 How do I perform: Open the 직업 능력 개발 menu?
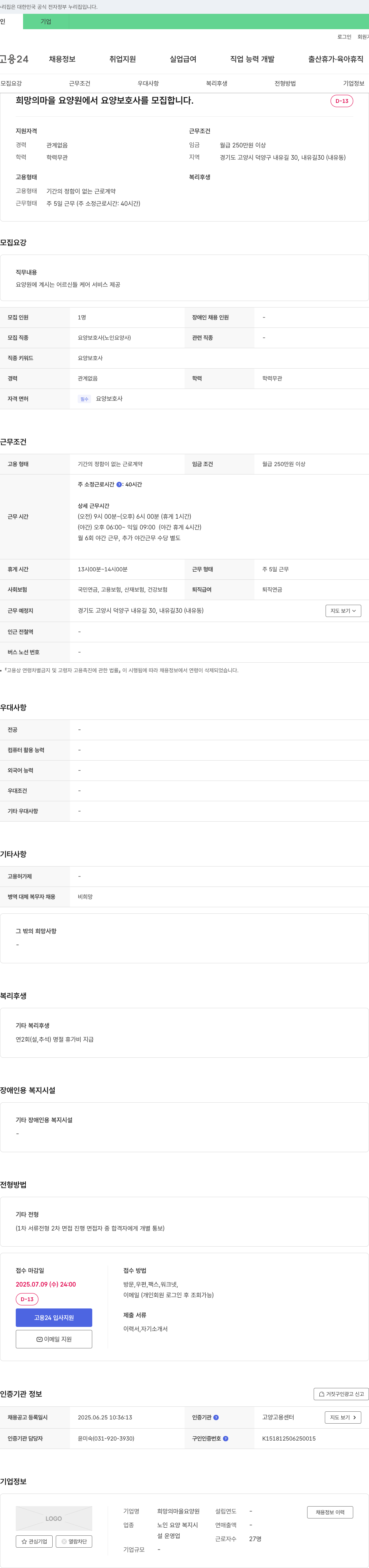(x=252, y=59)
